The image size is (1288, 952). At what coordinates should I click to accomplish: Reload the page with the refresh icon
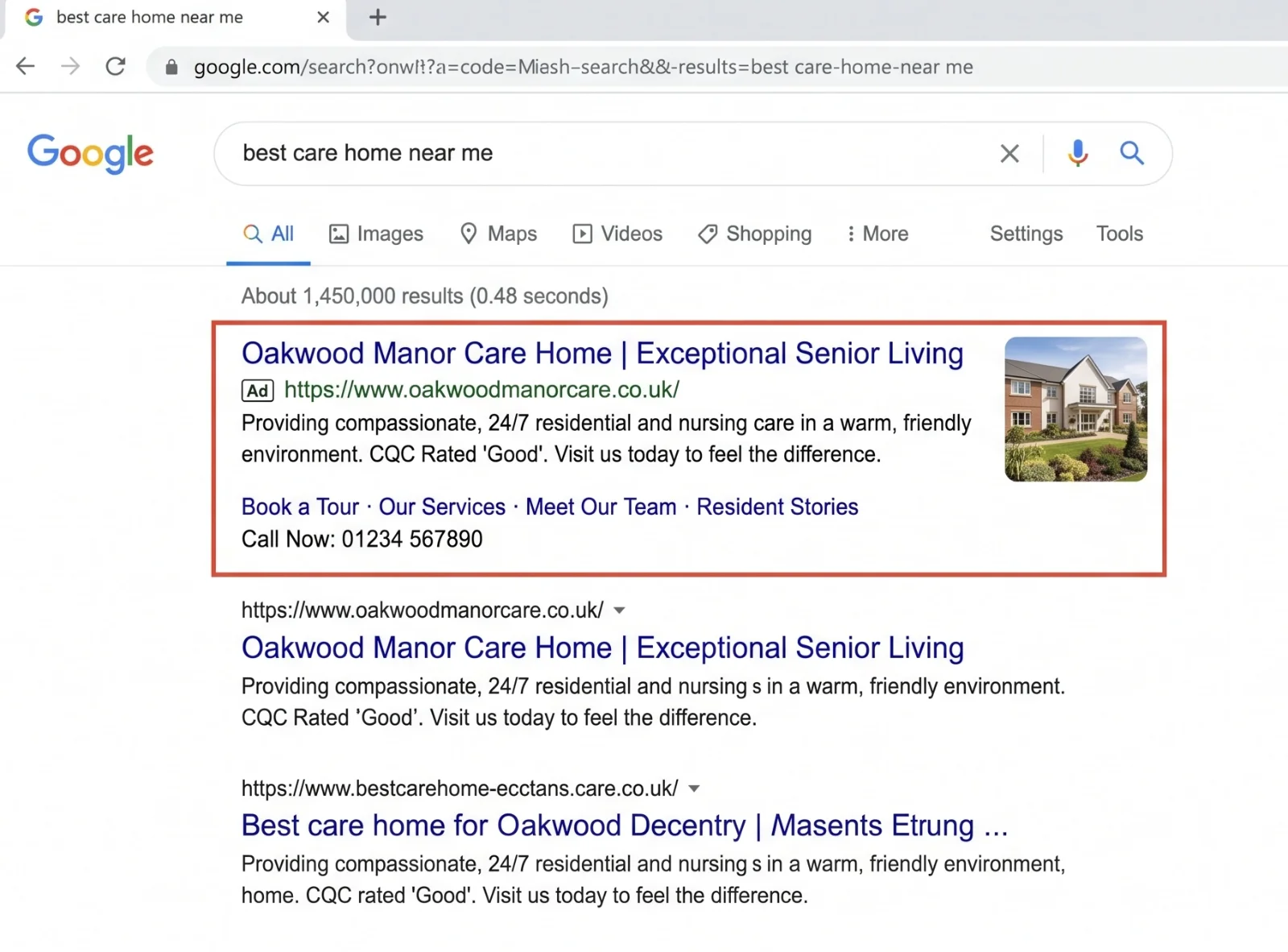point(116,66)
